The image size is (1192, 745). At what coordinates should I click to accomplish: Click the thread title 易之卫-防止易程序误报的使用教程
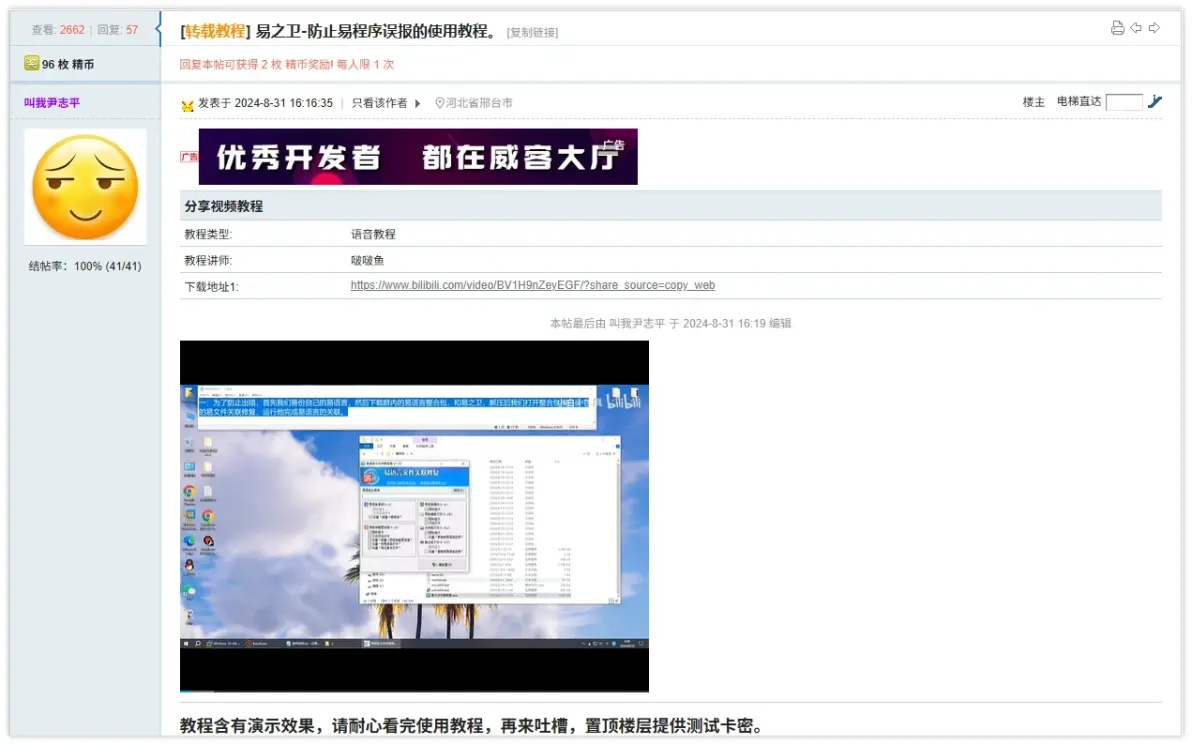click(x=376, y=31)
